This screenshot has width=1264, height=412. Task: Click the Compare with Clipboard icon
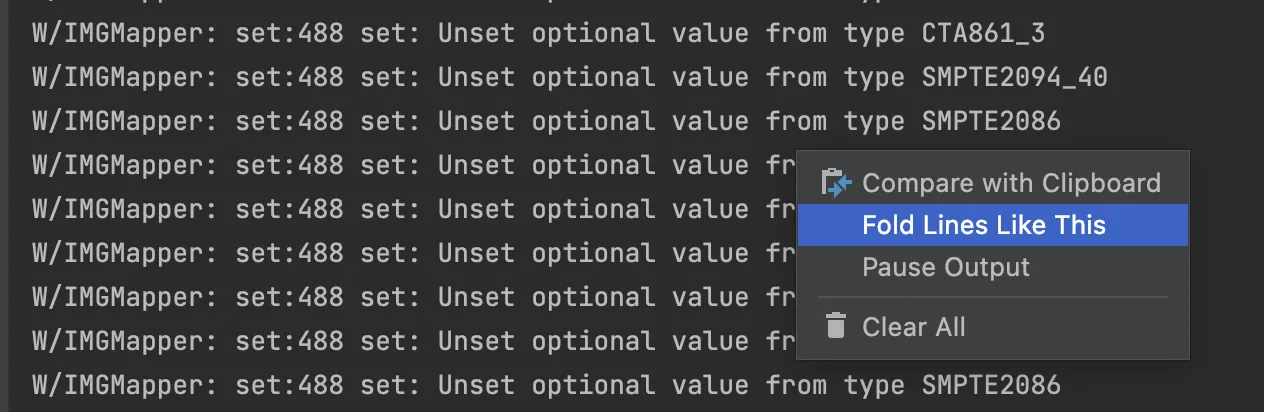coord(835,183)
